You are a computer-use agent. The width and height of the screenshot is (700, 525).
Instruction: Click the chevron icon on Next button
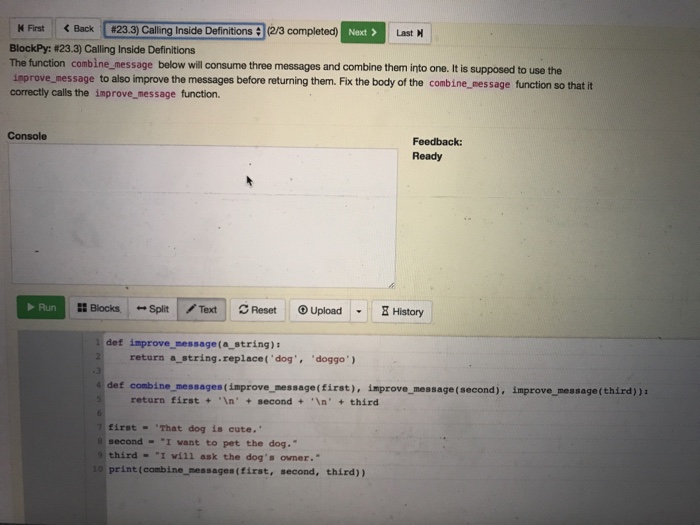click(374, 33)
